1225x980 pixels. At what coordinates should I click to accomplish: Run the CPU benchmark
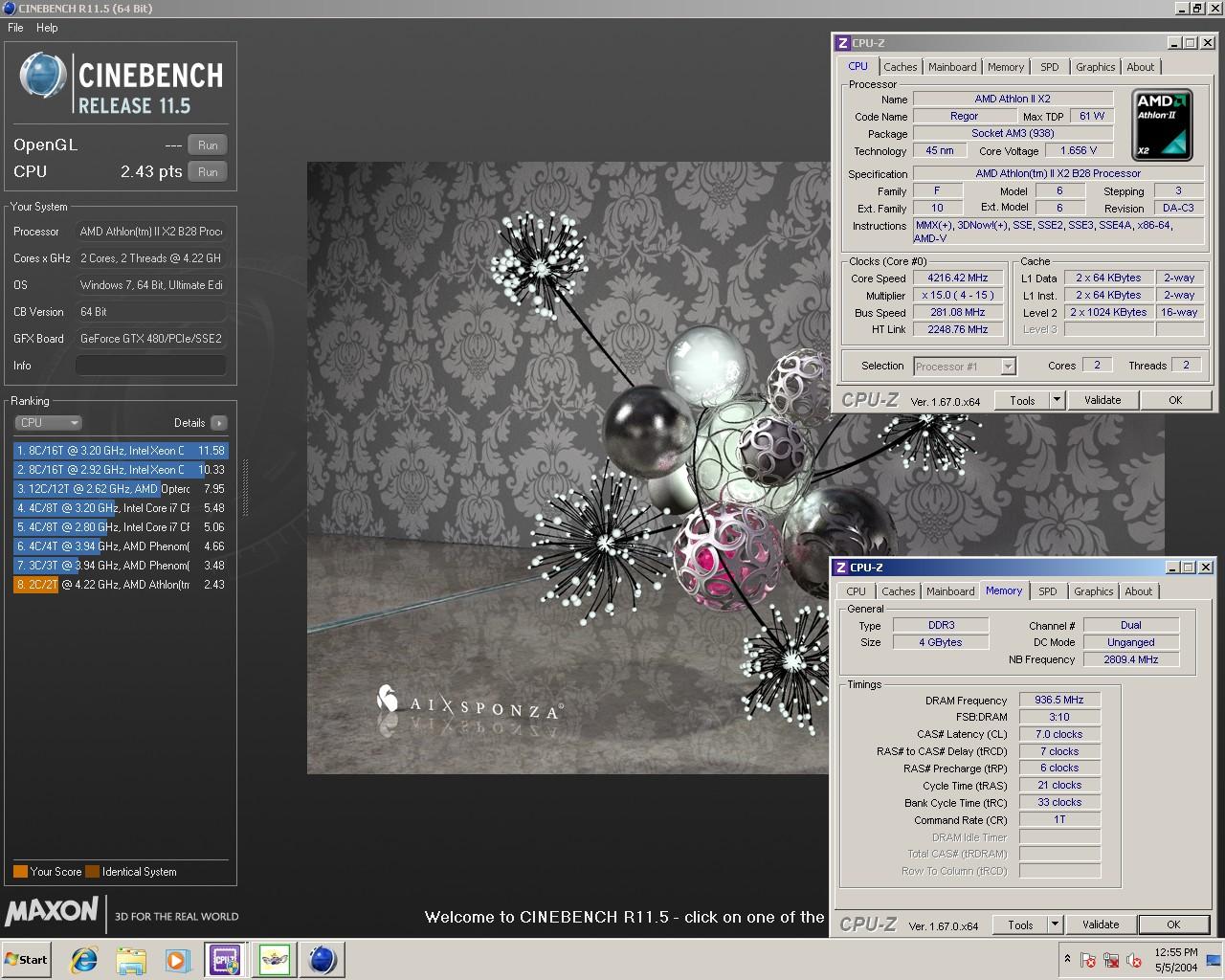[208, 172]
